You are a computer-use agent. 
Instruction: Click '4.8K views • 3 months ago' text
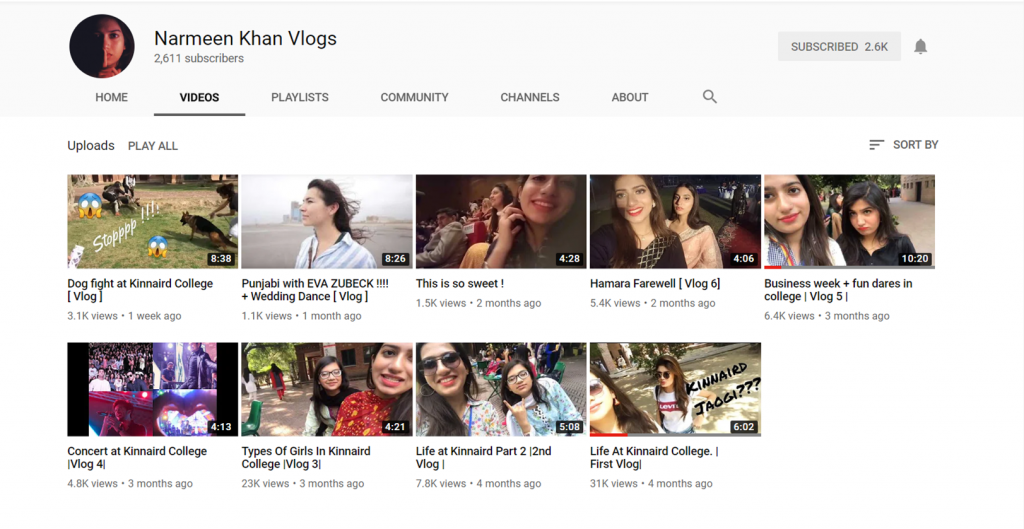pos(130,483)
